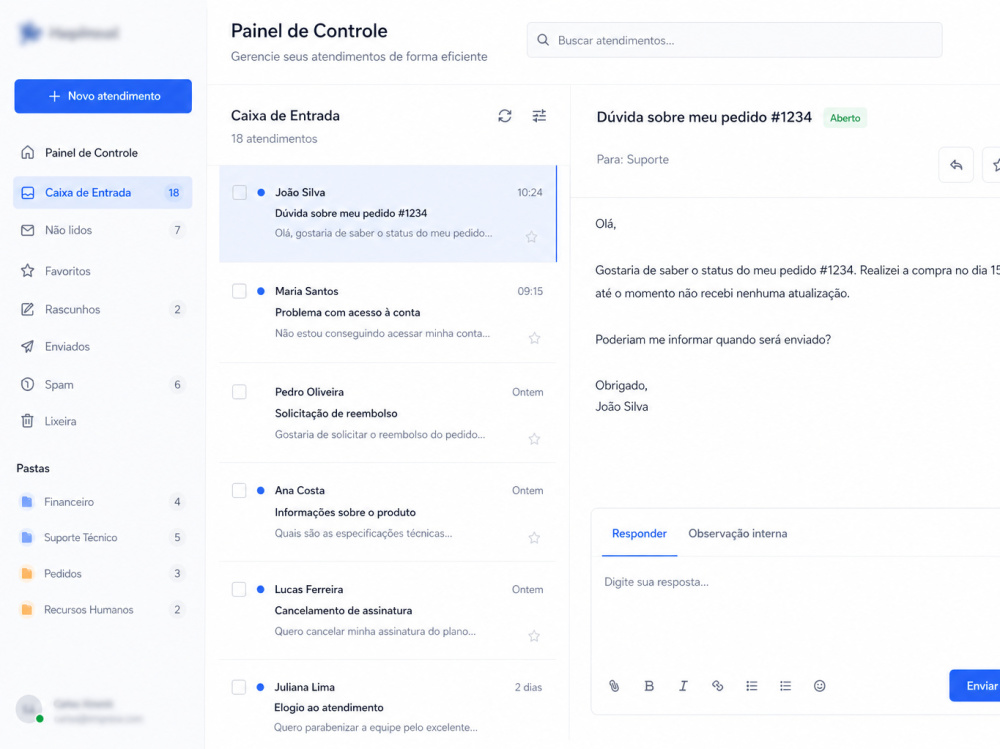1000x749 pixels.
Task: Click the envelope icon for Não lidos
Action: point(27,230)
